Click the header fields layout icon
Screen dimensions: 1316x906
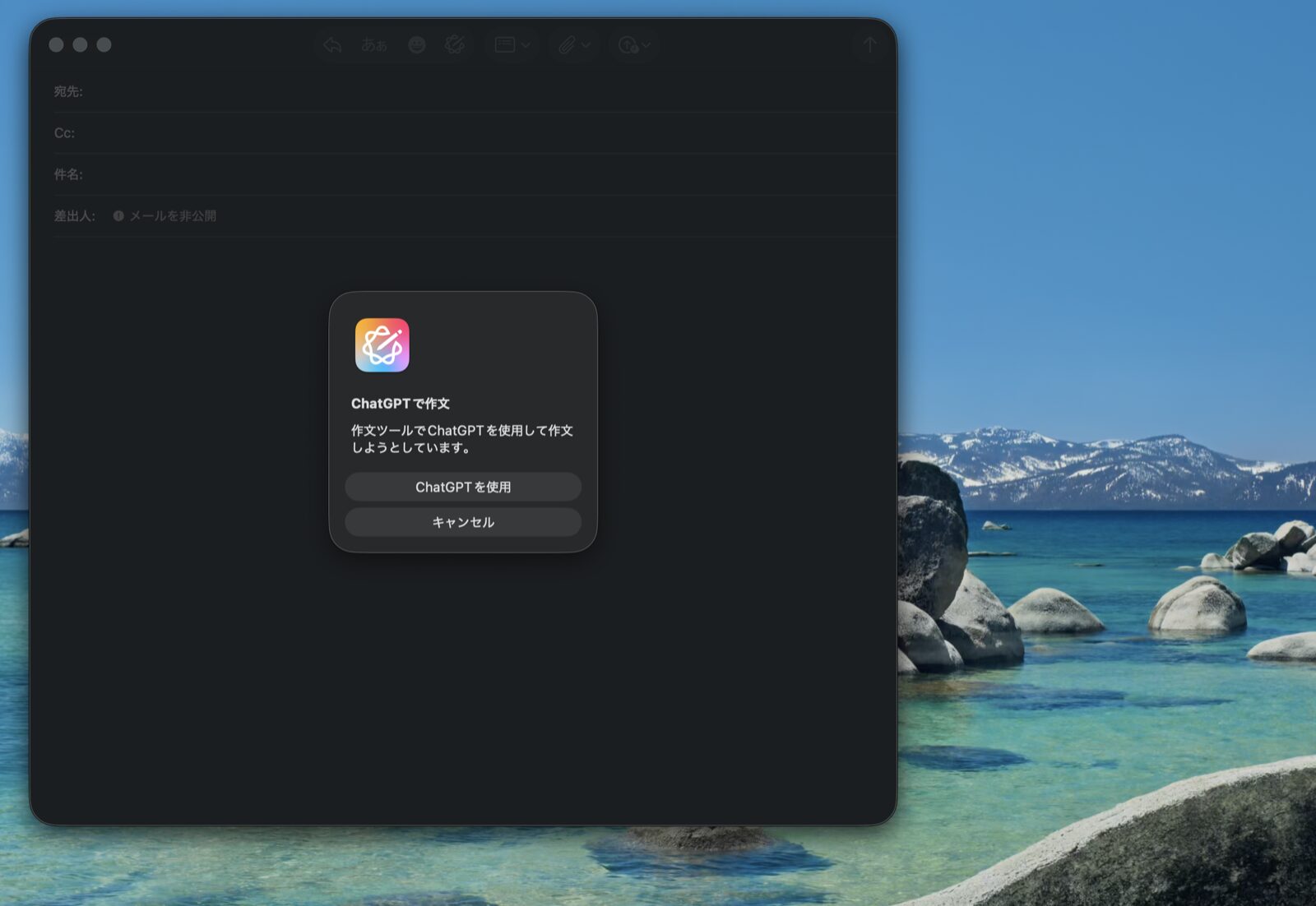[505, 44]
